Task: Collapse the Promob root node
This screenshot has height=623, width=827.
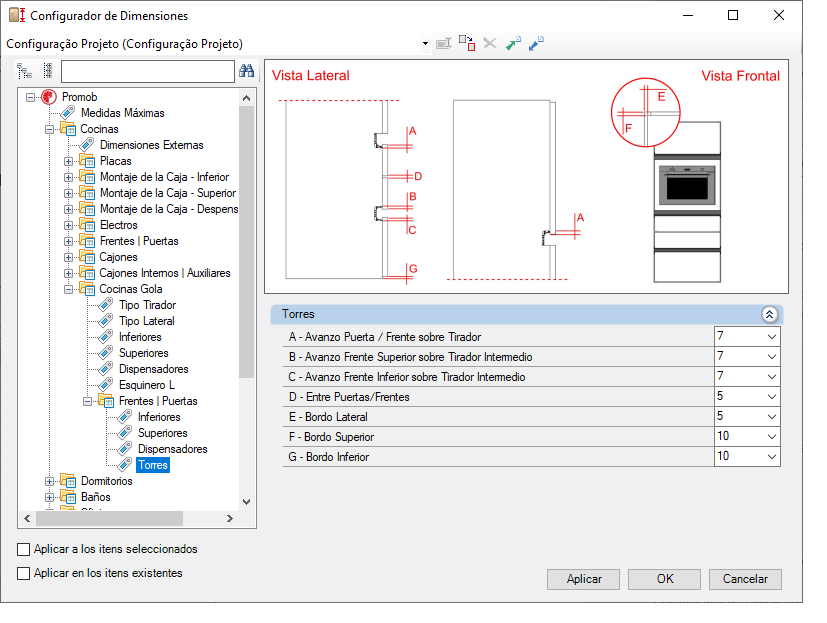Action: pyautogui.click(x=31, y=97)
